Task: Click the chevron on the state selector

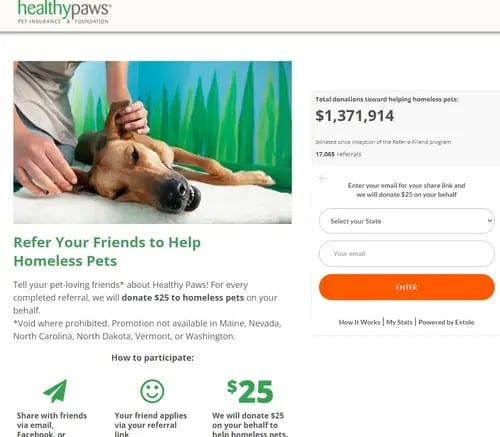Action: [490, 221]
